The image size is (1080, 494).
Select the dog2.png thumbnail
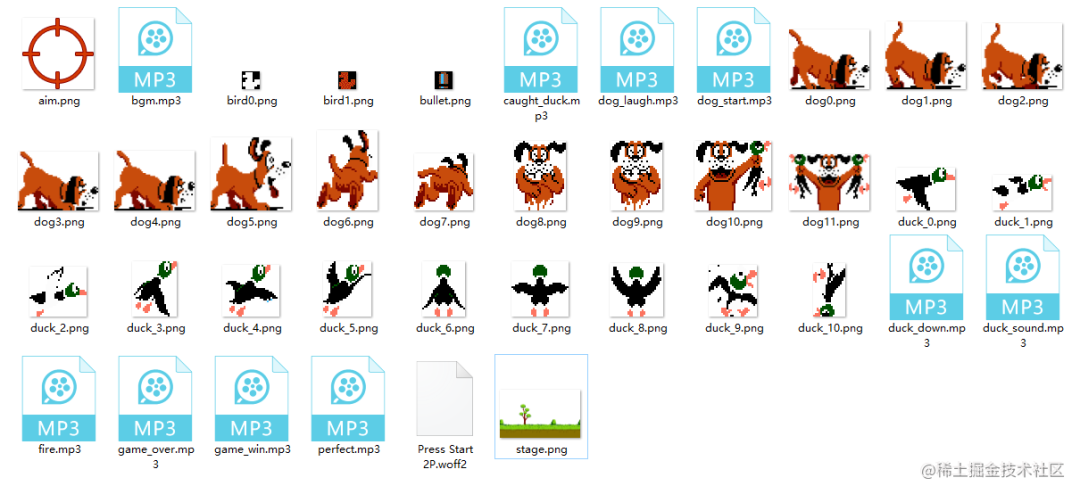[1022, 57]
